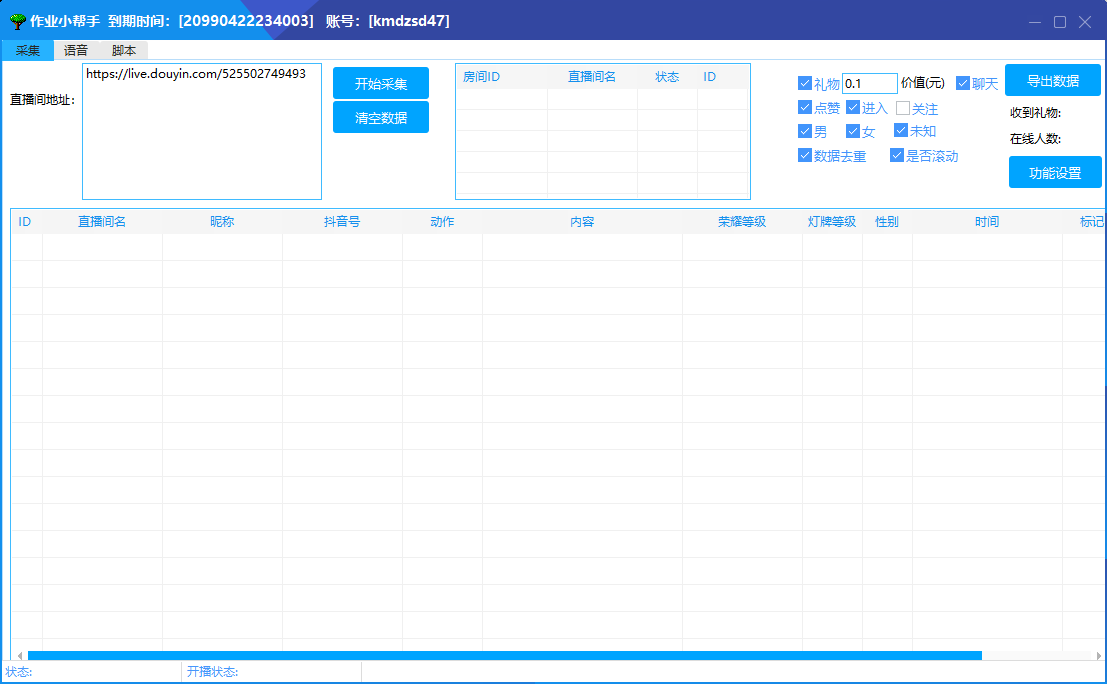The image size is (1107, 684).
Task: Click the green tree app icon
Action: [x=18, y=21]
